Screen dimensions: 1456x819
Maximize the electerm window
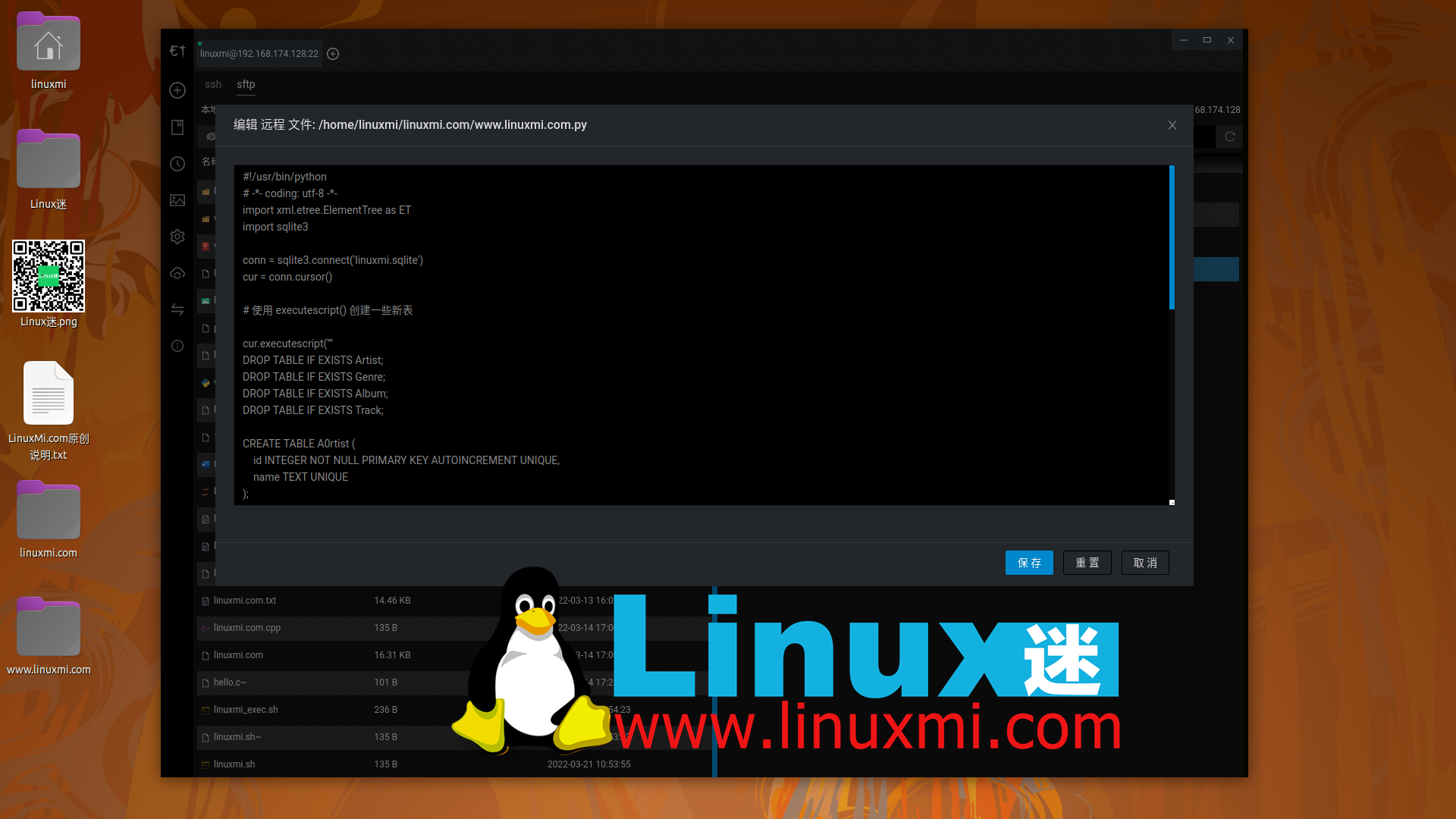[x=1207, y=40]
